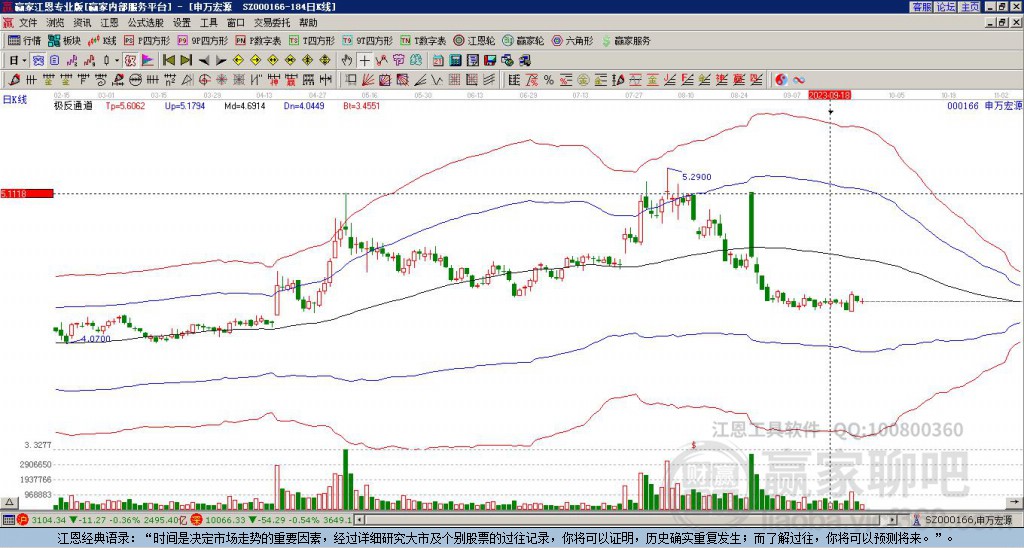Open the candlestick style dropdown arrow
Screen dimensions: 1024x548
117,60
